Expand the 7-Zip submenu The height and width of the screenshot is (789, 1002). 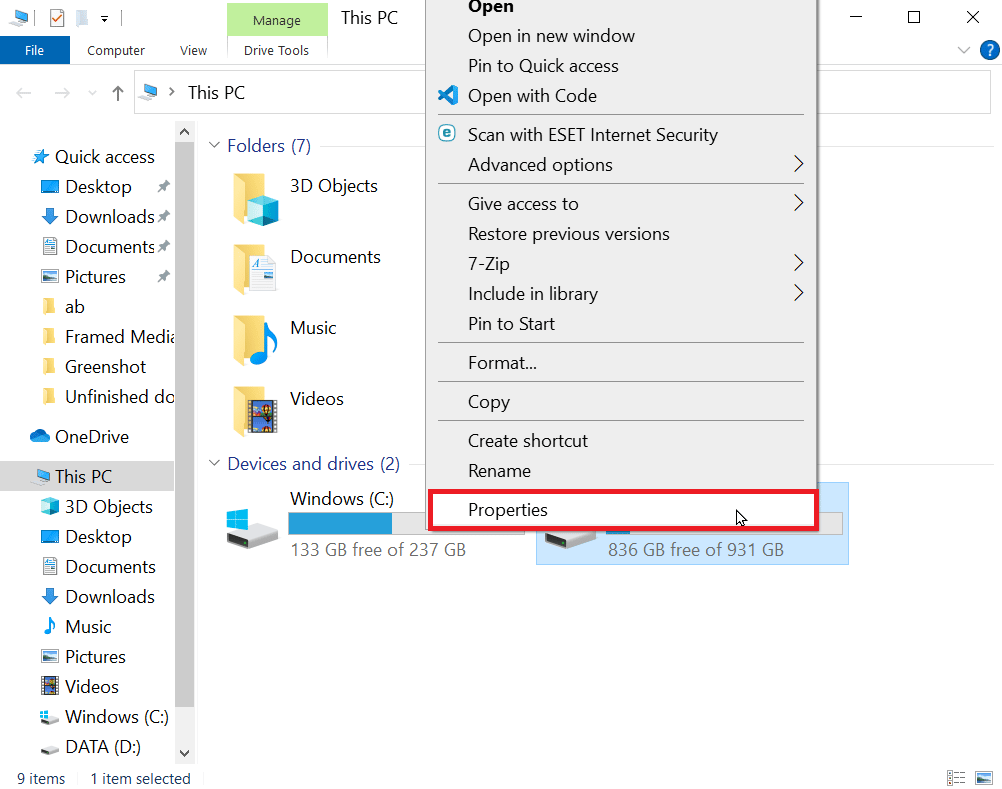coord(620,264)
